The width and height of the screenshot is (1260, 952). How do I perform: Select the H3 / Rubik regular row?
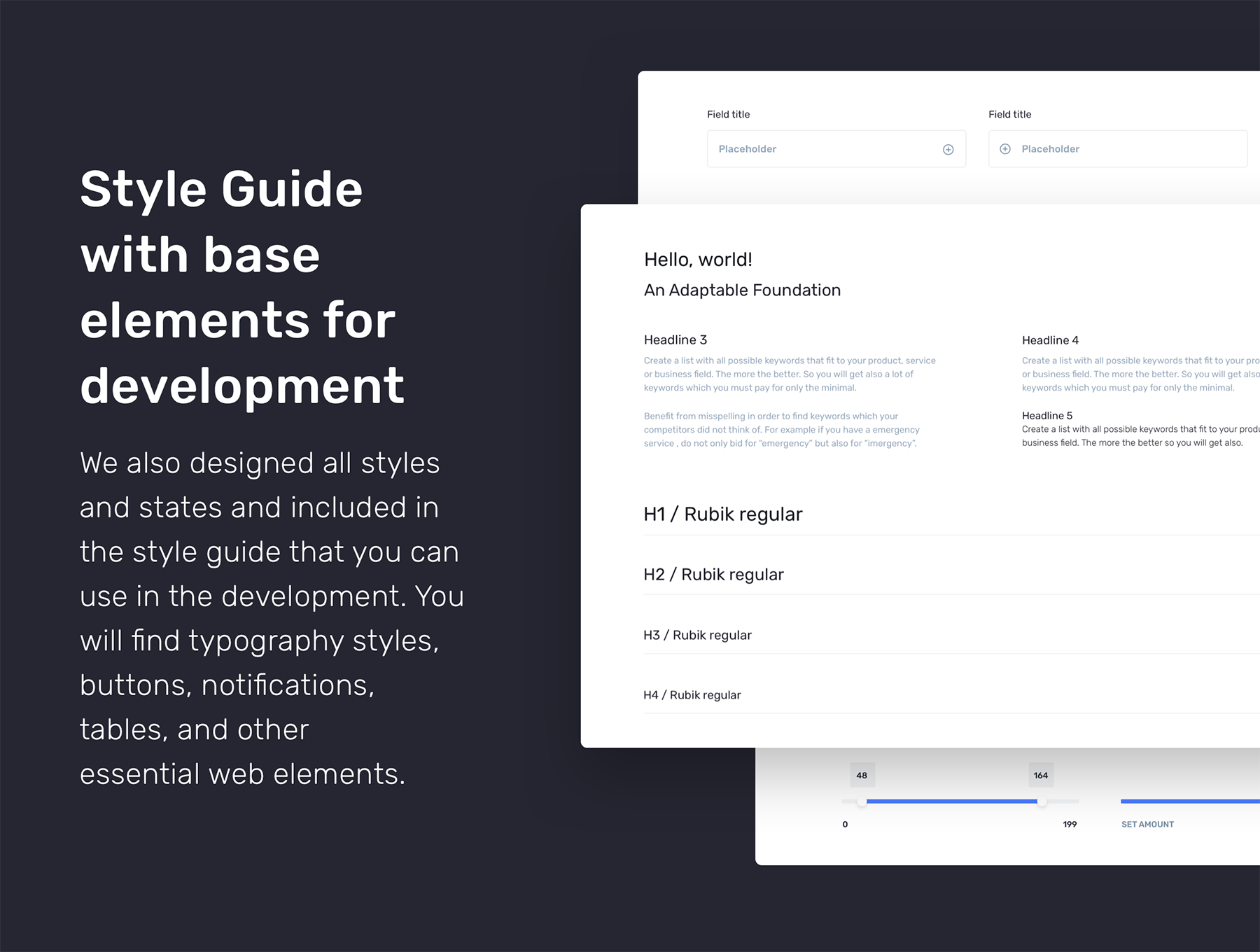click(697, 635)
